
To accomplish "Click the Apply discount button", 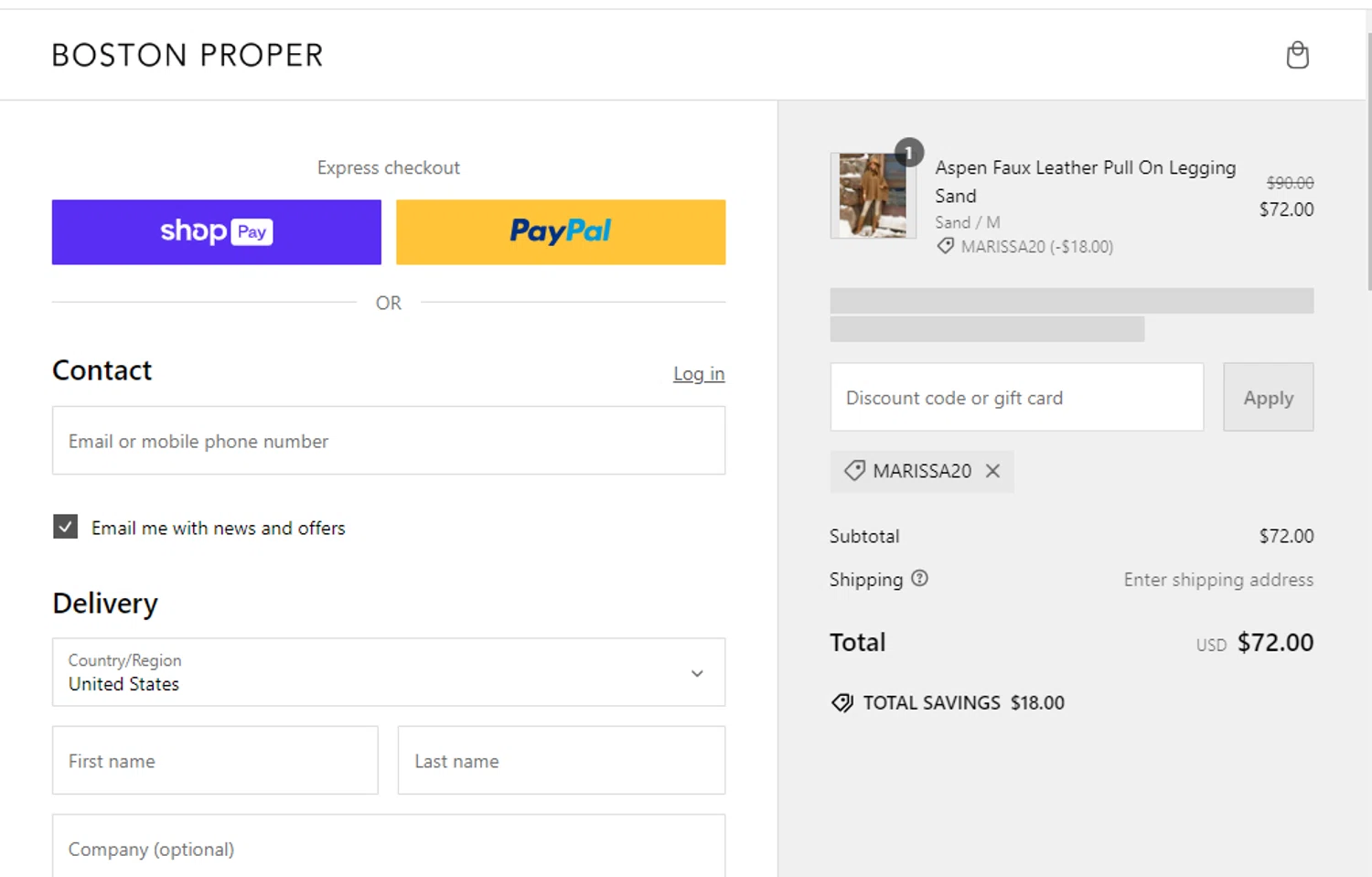I will pyautogui.click(x=1268, y=397).
